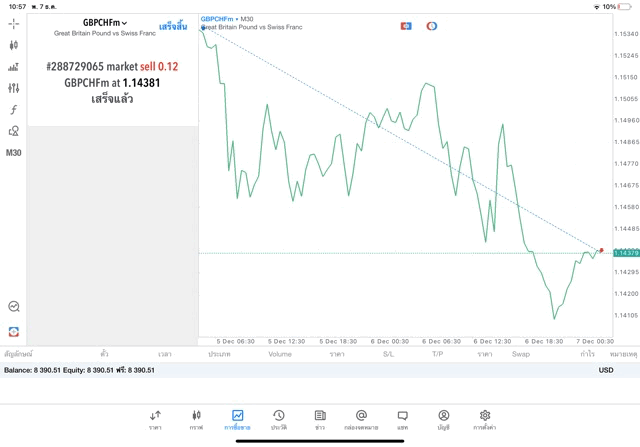Viewport: 640px width, 447px height.
Task: Activate the crosshair tool in left sidebar
Action: 13,24
